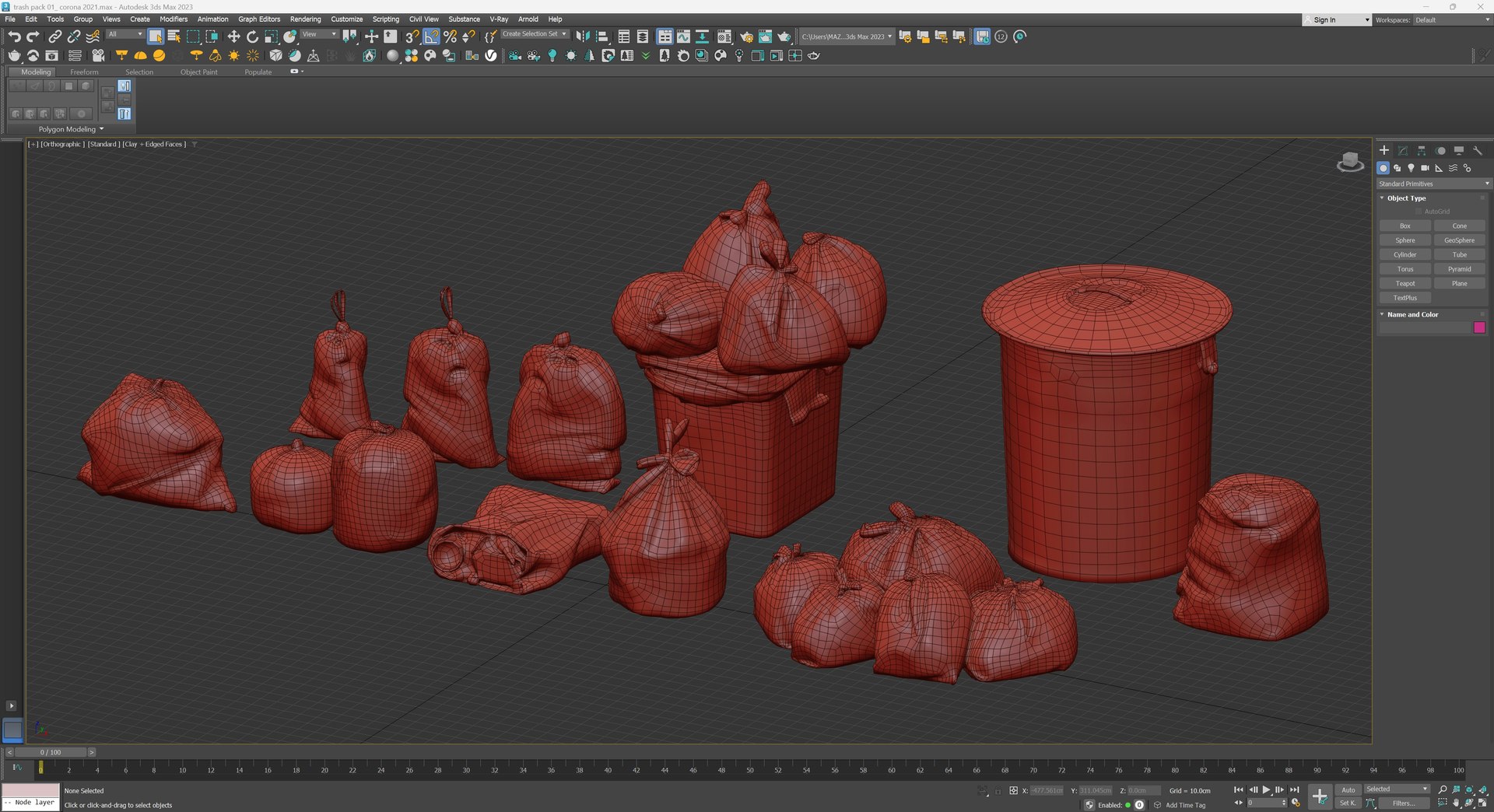Toggle the Percent Snap button
The width and height of the screenshot is (1494, 812).
(450, 37)
